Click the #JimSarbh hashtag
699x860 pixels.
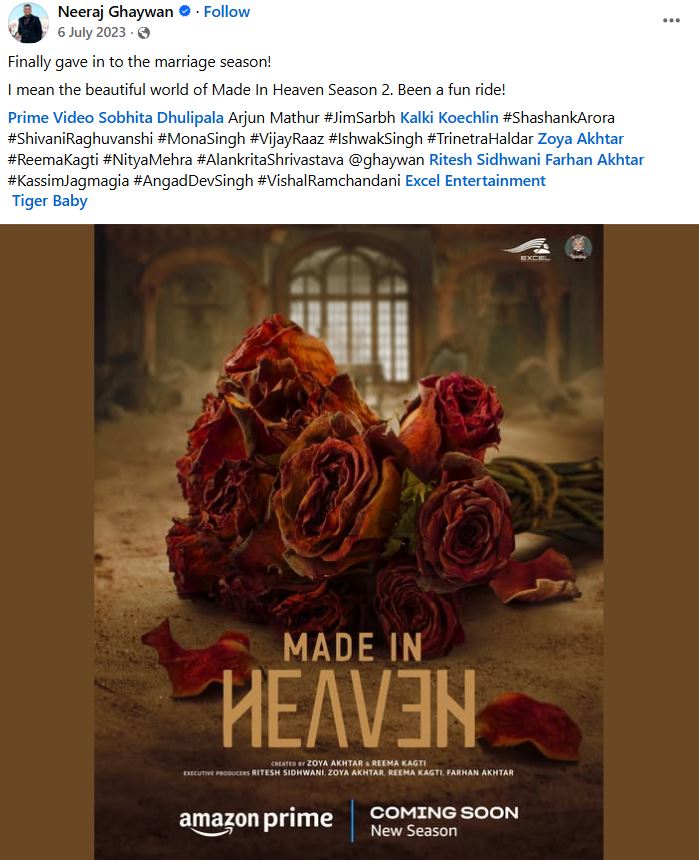(x=359, y=117)
